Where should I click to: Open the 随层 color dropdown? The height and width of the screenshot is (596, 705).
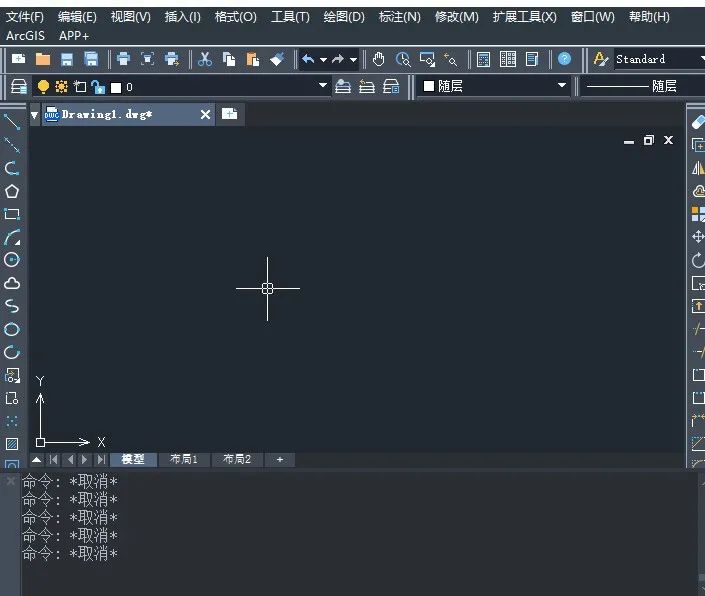[x=562, y=85]
